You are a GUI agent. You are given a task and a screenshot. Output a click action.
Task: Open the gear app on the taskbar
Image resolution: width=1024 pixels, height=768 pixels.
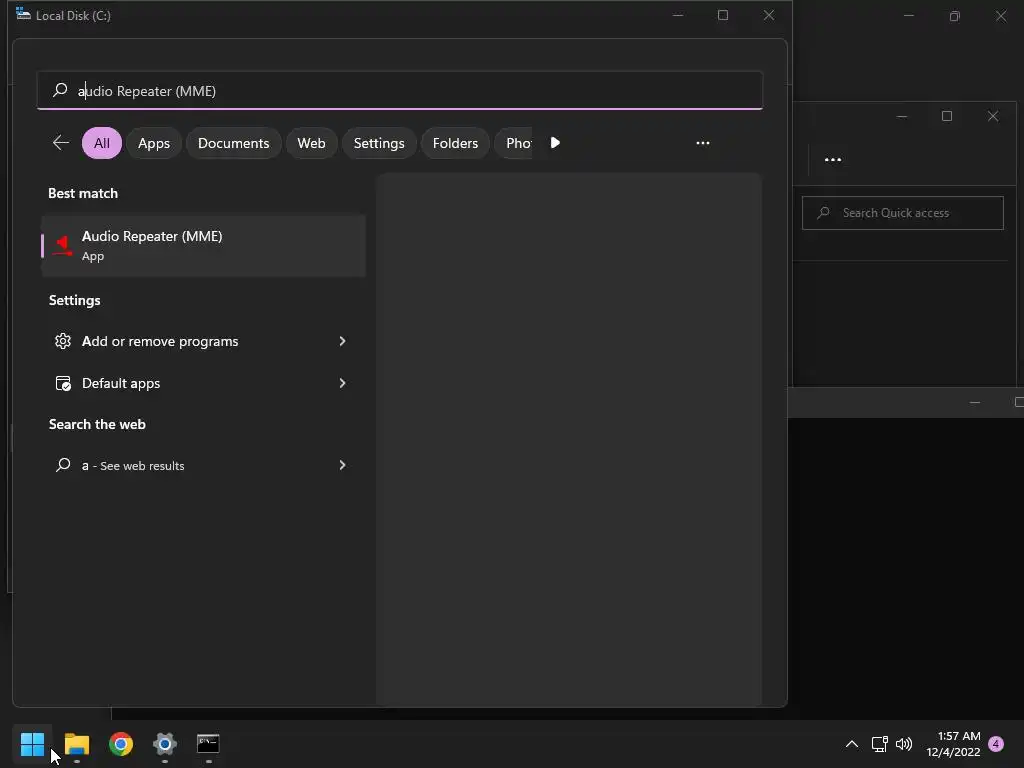[x=165, y=743]
